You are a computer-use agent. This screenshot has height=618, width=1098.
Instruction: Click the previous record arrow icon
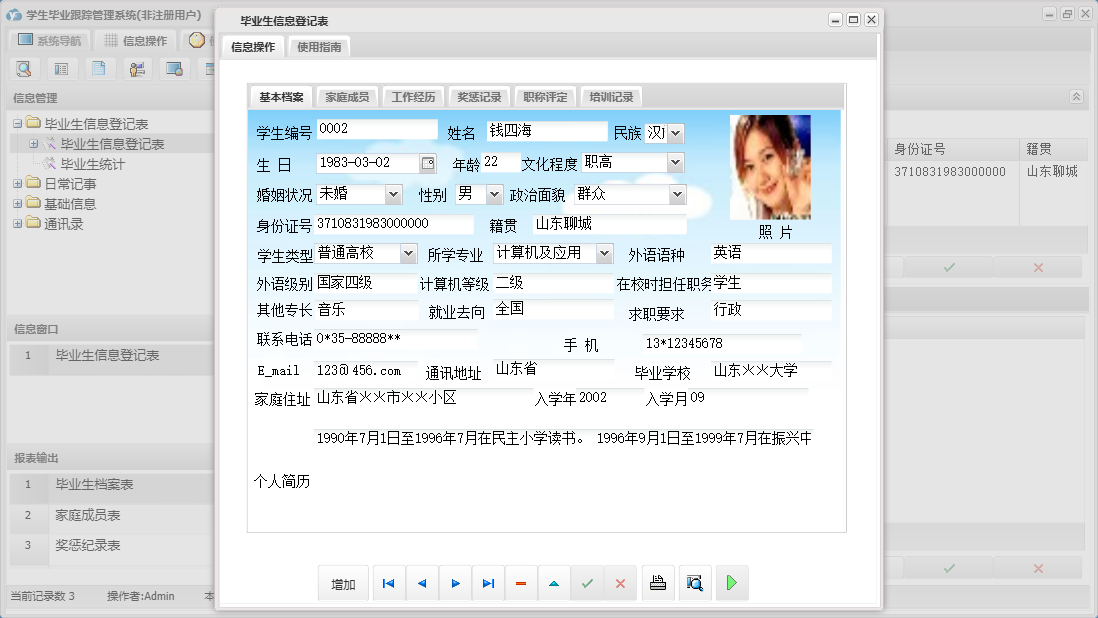click(x=421, y=583)
